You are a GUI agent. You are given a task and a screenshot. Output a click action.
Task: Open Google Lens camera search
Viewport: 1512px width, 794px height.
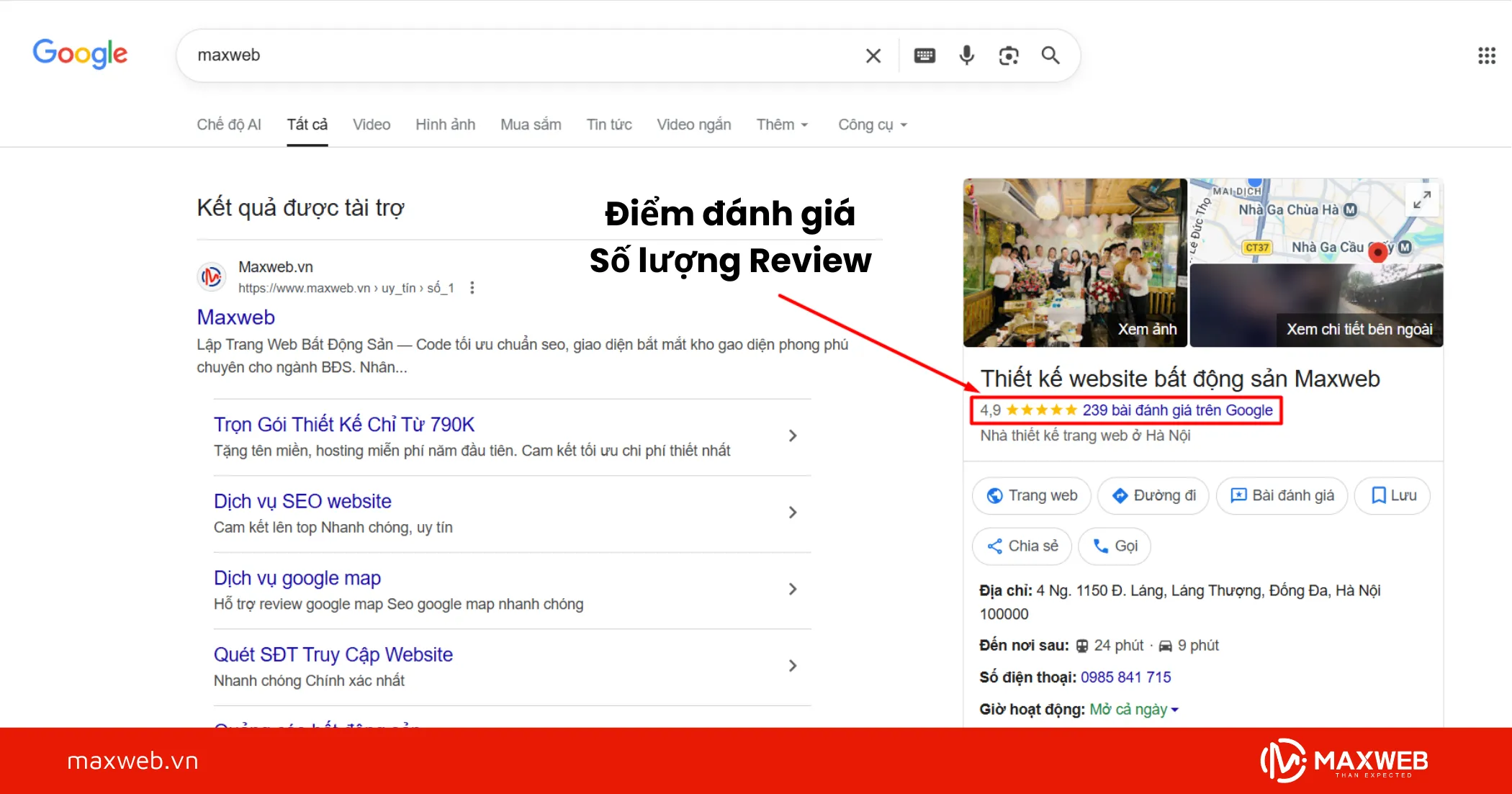[x=1008, y=55]
